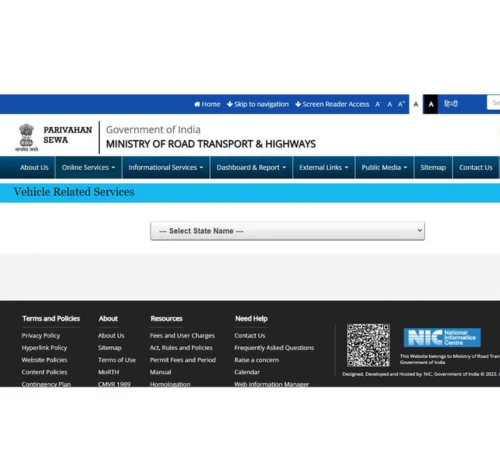Screen dimensions: 500x450
Task: Click the search field at top right
Action: point(494,103)
